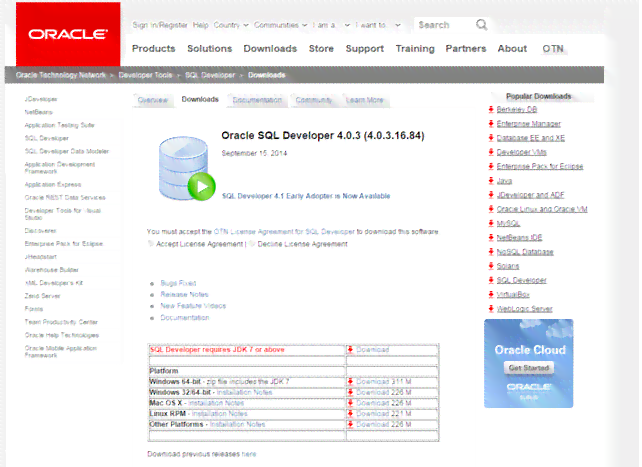642x467 pixels.
Task: Click the download arrow icon beside NetBeans IDE
Action: point(491,237)
